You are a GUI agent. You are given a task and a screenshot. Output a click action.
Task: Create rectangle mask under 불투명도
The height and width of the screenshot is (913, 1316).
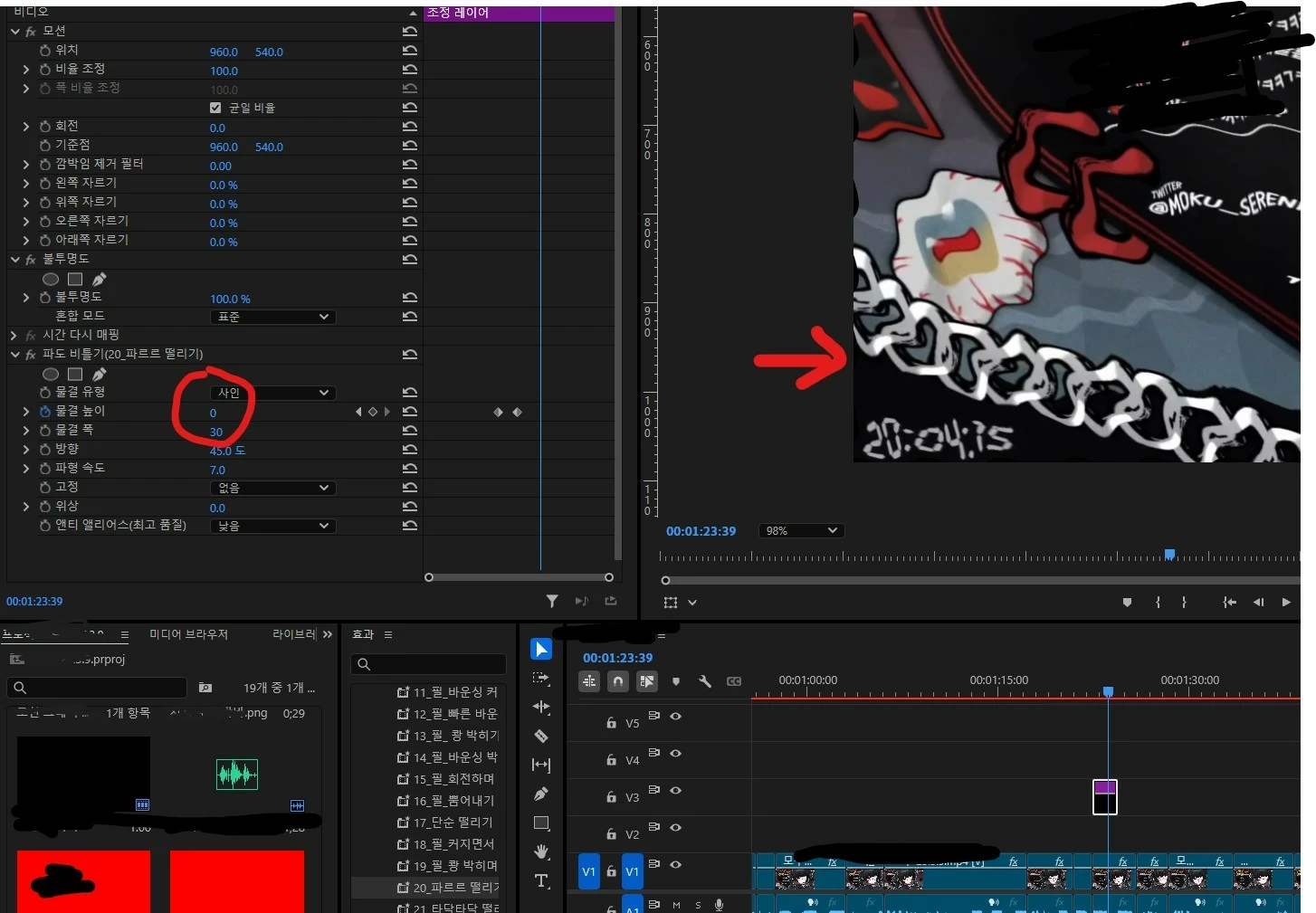75,279
